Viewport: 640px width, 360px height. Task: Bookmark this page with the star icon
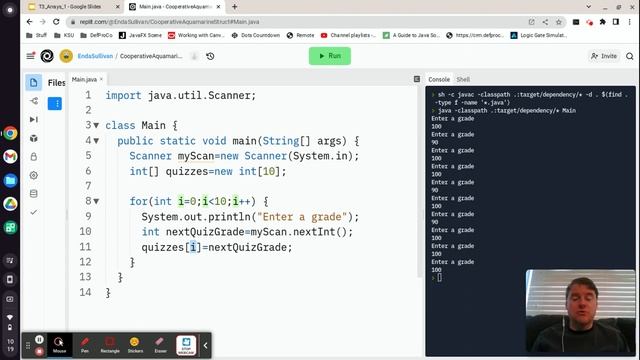tap(559, 22)
